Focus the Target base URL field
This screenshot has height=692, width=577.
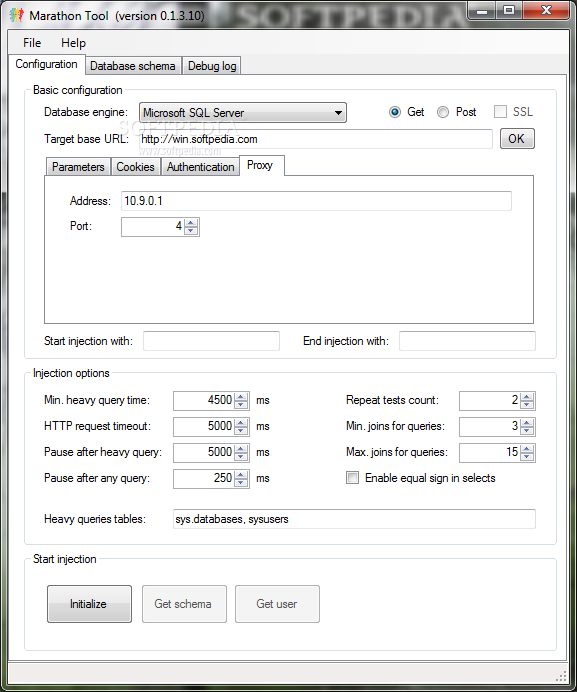(316, 139)
